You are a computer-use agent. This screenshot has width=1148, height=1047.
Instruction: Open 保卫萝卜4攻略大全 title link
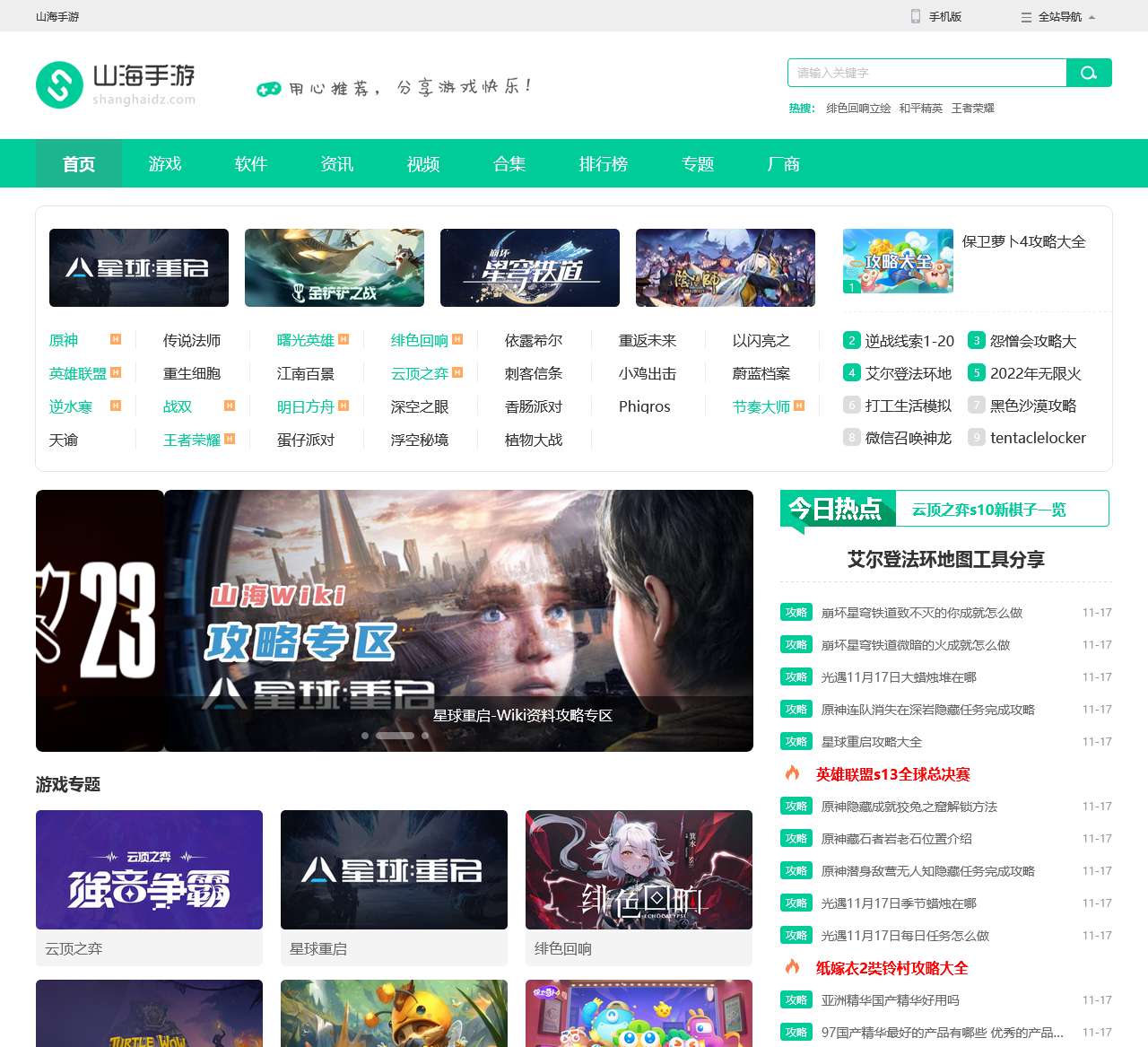pos(1023,241)
